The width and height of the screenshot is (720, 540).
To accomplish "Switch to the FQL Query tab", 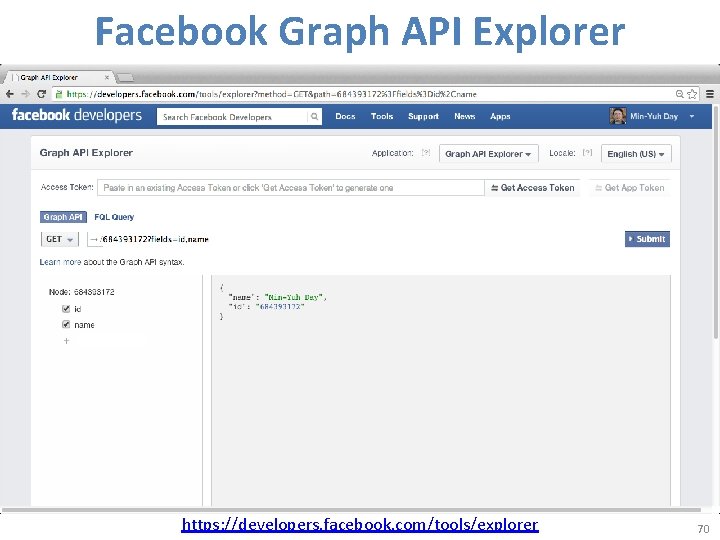I will tap(114, 217).
